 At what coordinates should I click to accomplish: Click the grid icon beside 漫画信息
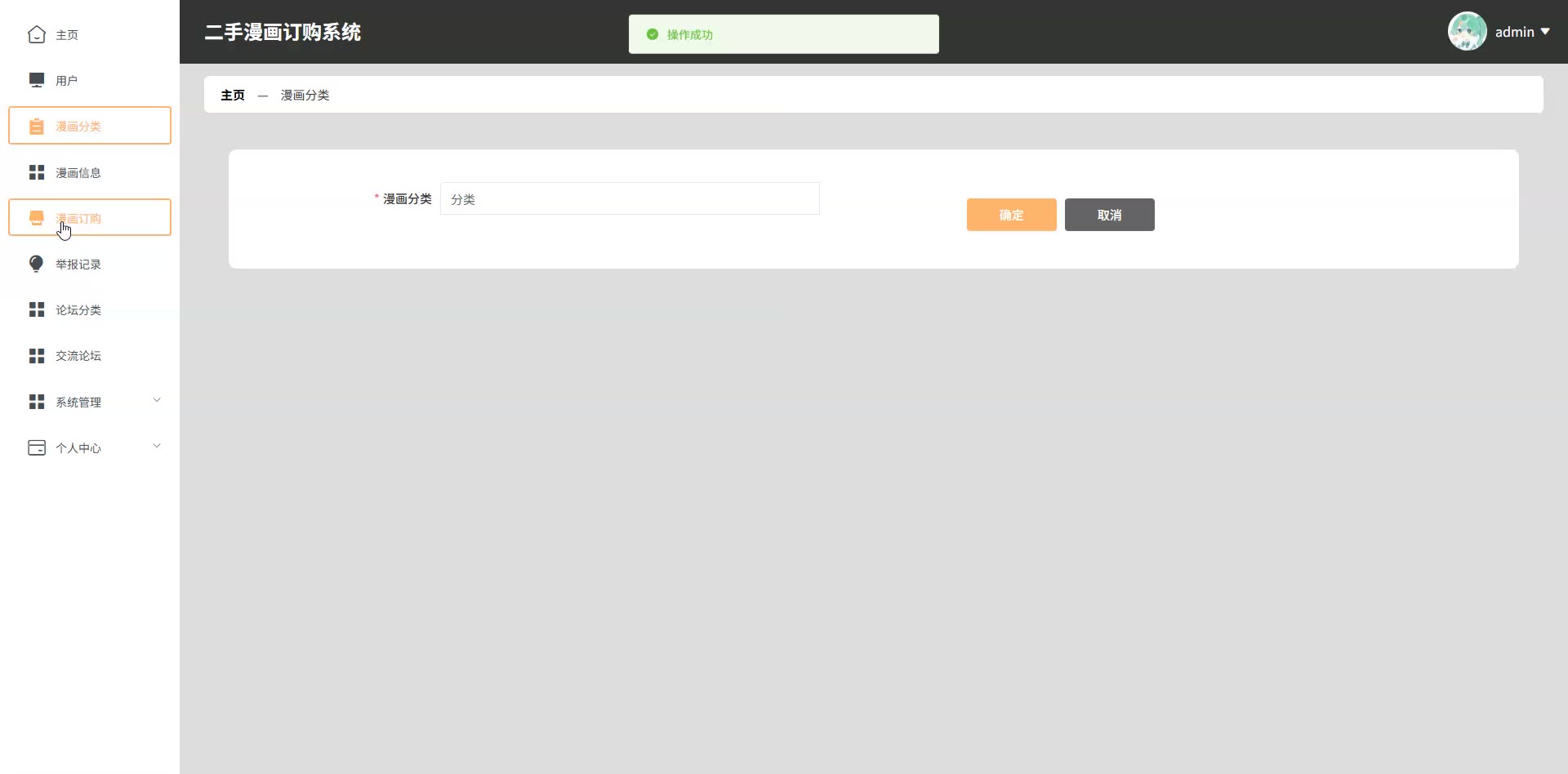(x=37, y=172)
